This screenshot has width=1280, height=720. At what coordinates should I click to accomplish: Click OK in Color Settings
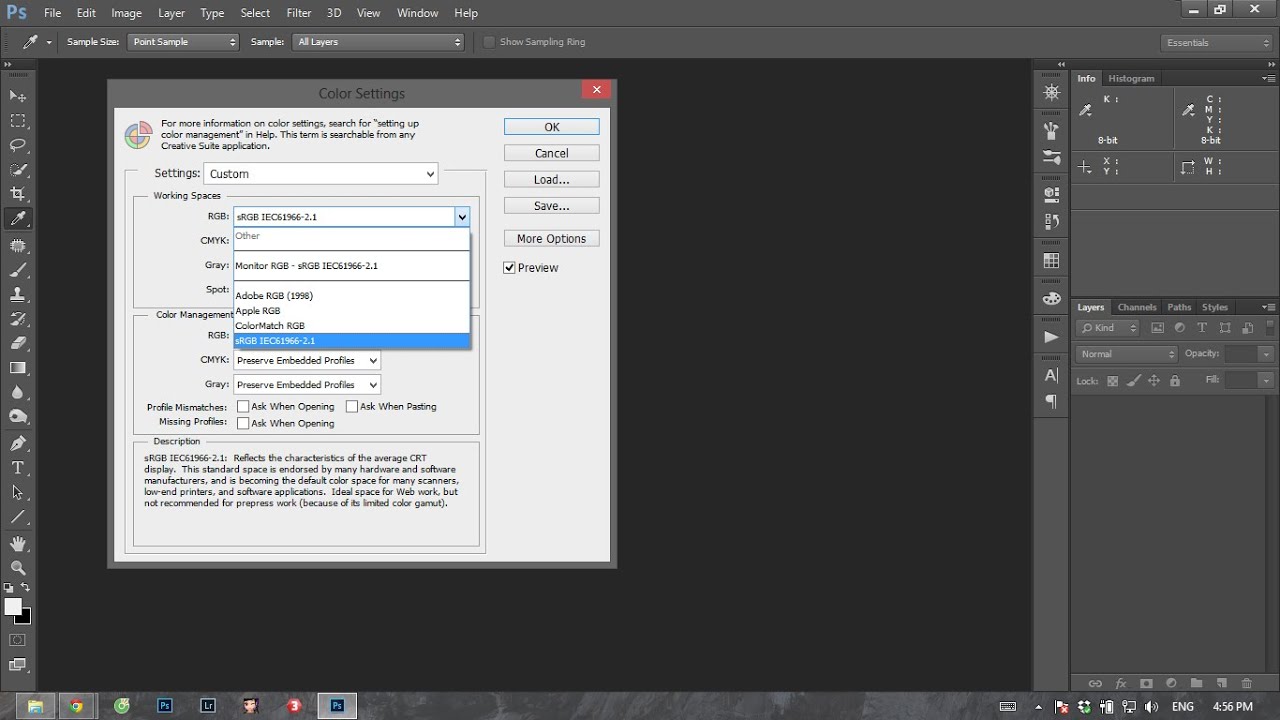(552, 127)
